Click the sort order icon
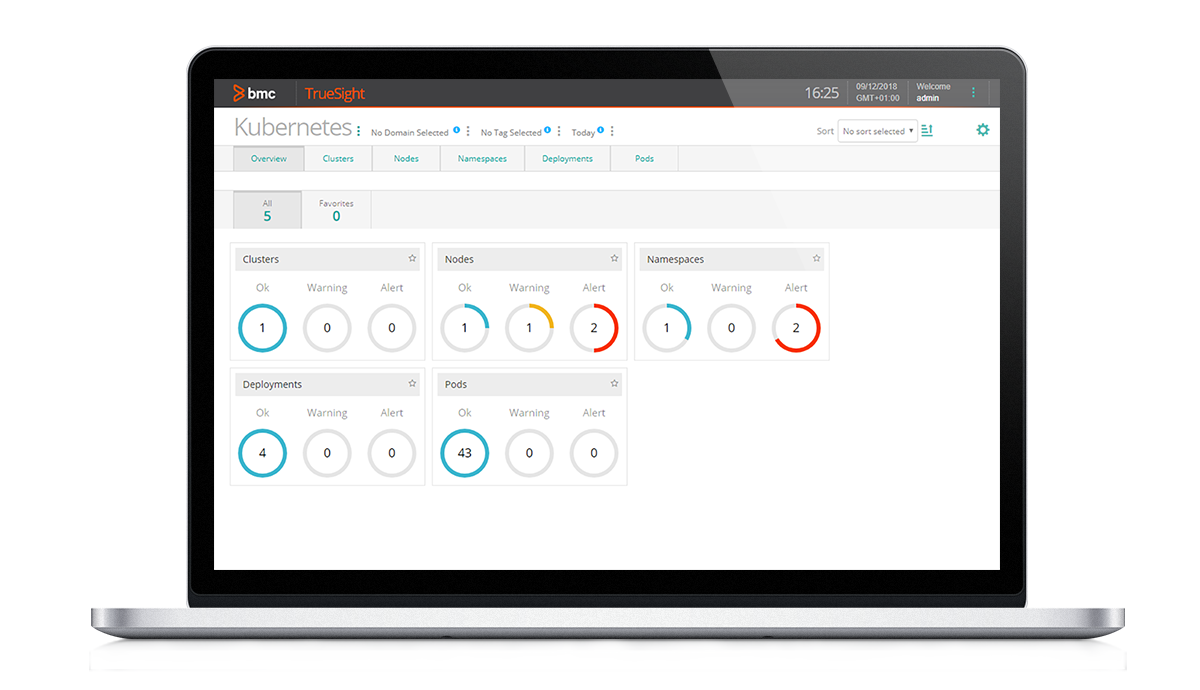This screenshot has width=1200, height=690. pos(927,130)
